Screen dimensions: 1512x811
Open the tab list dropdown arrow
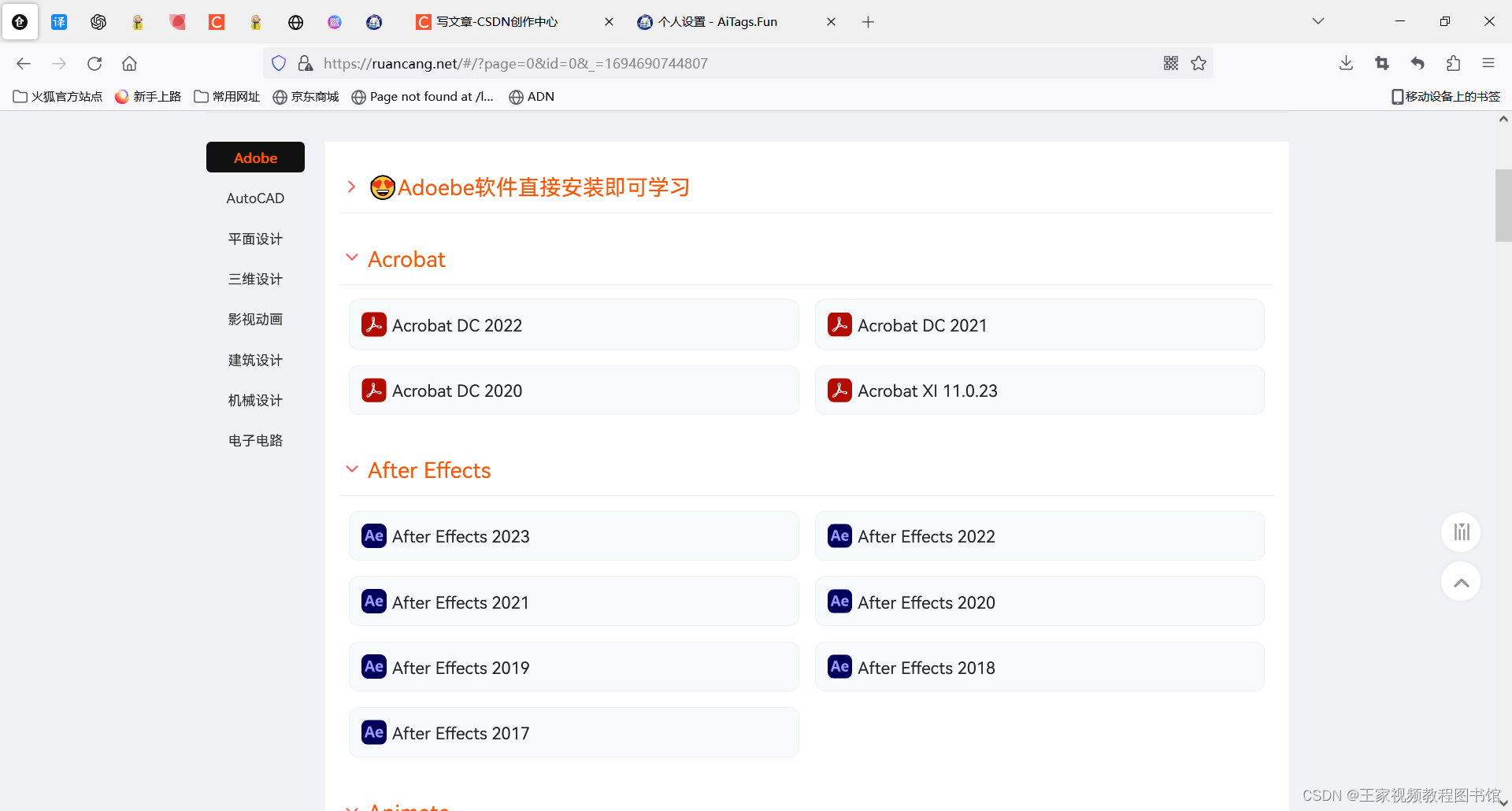(1317, 21)
